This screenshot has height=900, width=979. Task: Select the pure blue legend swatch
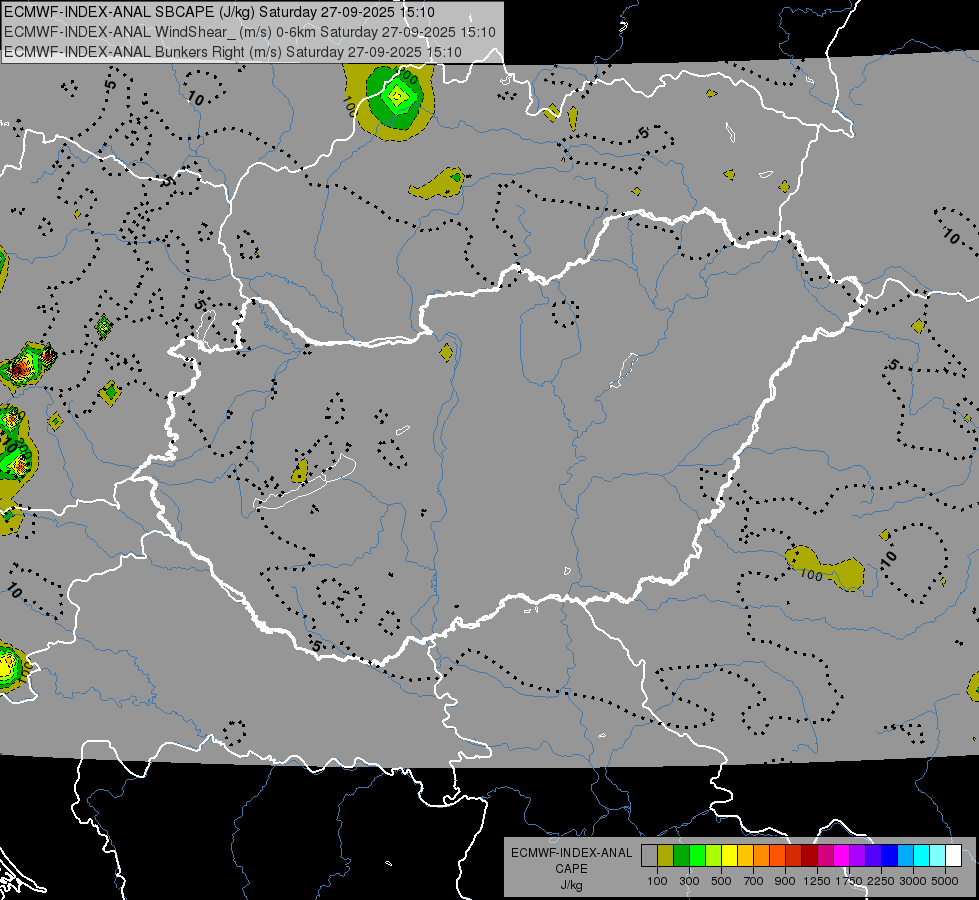[890, 855]
